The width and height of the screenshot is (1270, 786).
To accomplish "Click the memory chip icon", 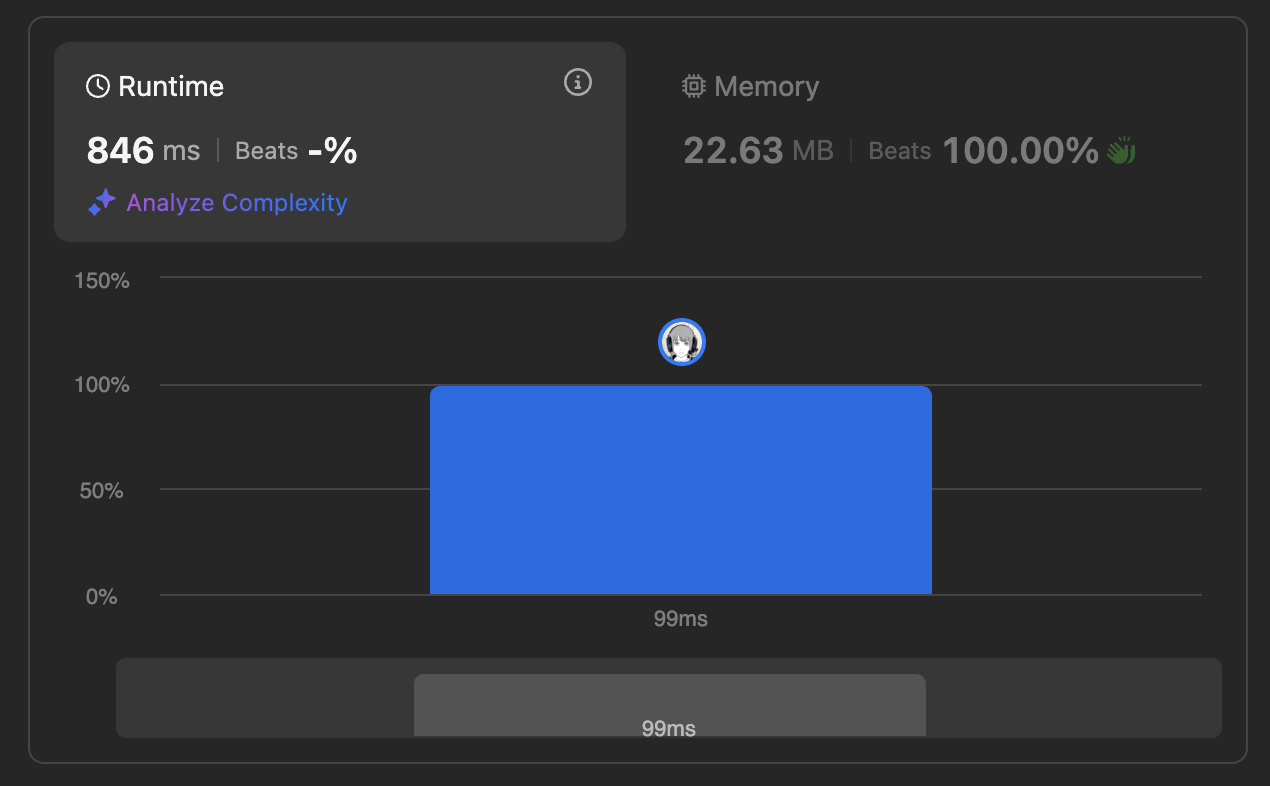I will [693, 87].
